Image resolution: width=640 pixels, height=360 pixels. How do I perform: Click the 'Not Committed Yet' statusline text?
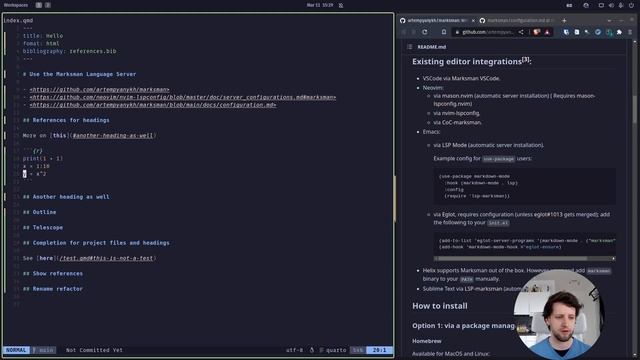[94, 350]
